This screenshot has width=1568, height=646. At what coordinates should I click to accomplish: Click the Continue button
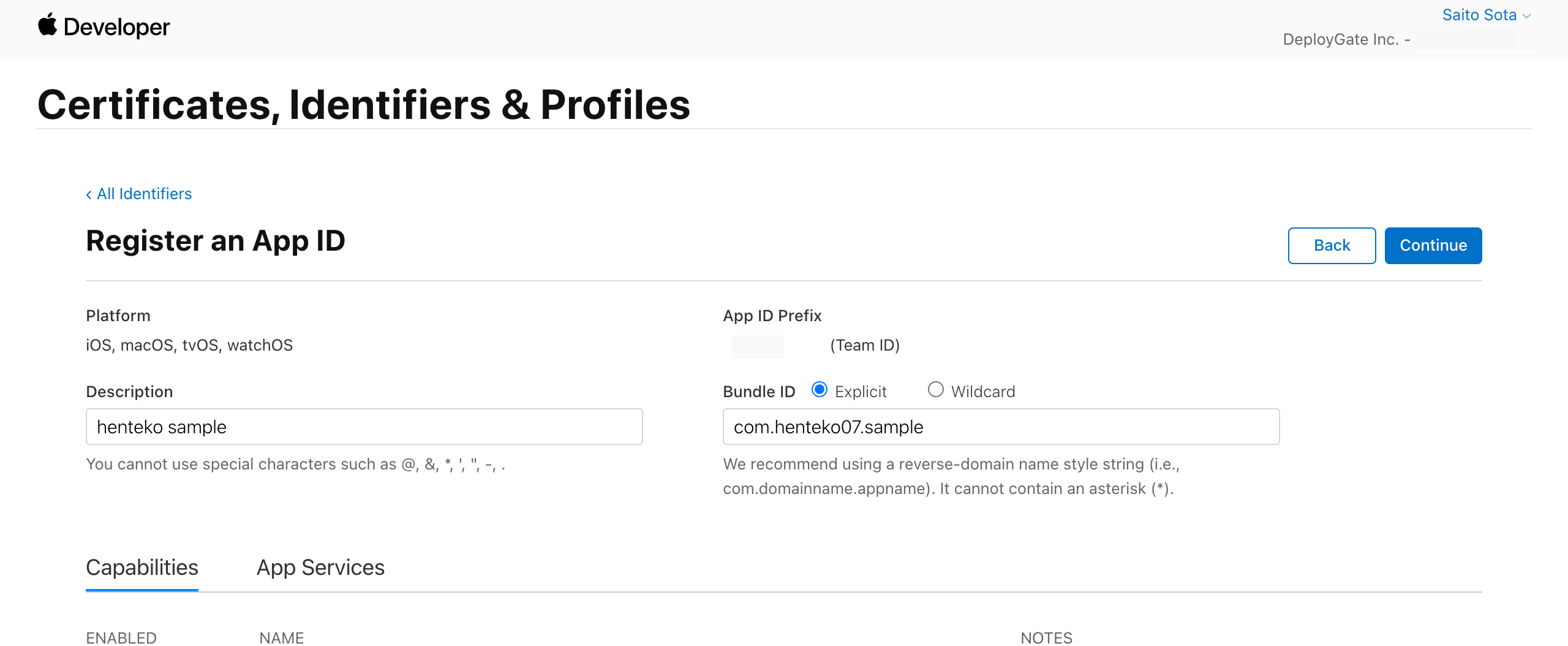[1433, 245]
